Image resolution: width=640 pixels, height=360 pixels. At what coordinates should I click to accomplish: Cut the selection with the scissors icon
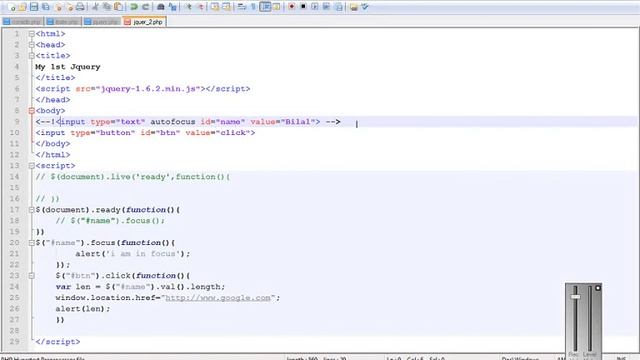click(x=95, y=7)
